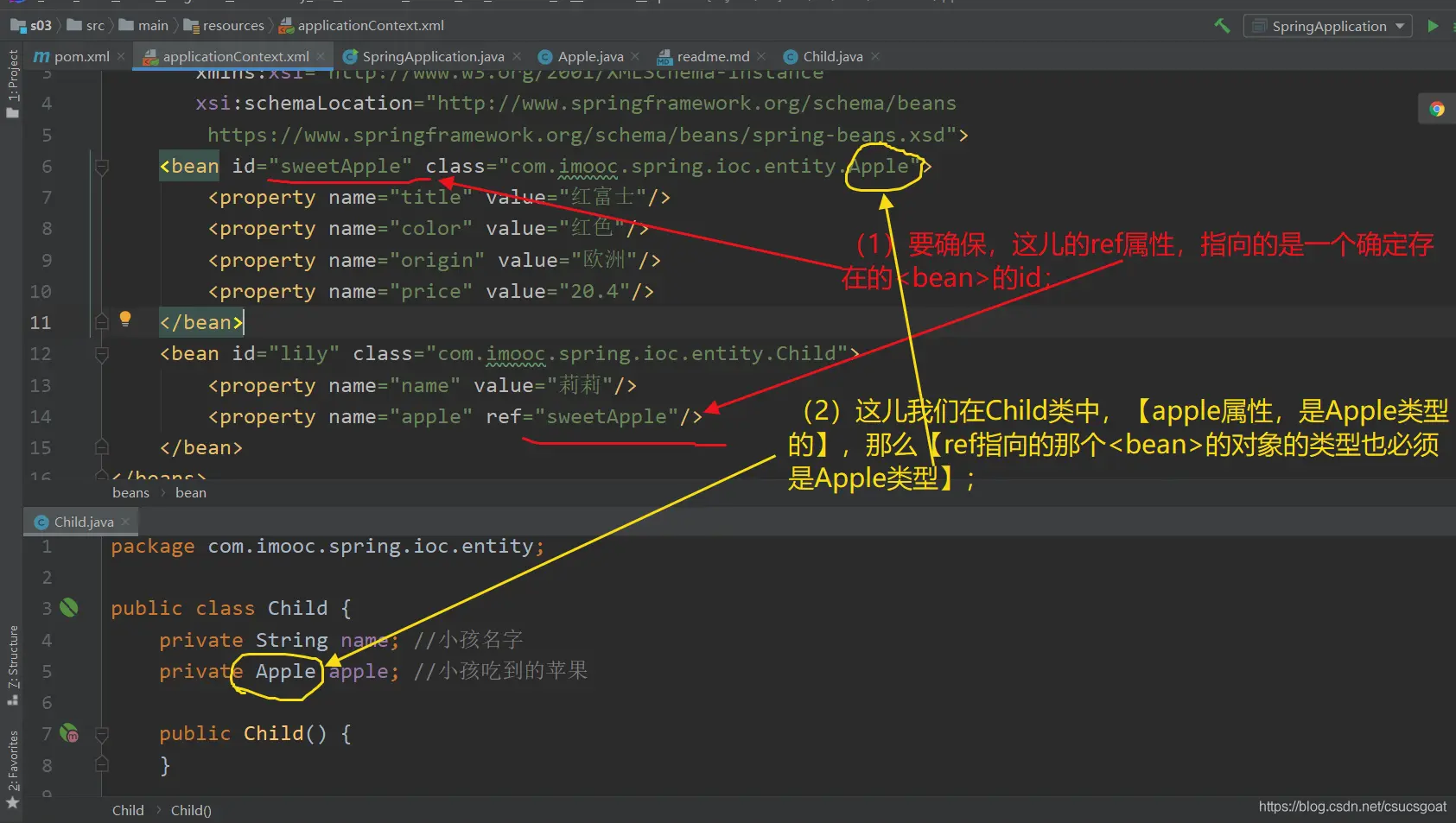The width and height of the screenshot is (1456, 823).
Task: Open the Project tool window
Action: point(12,84)
